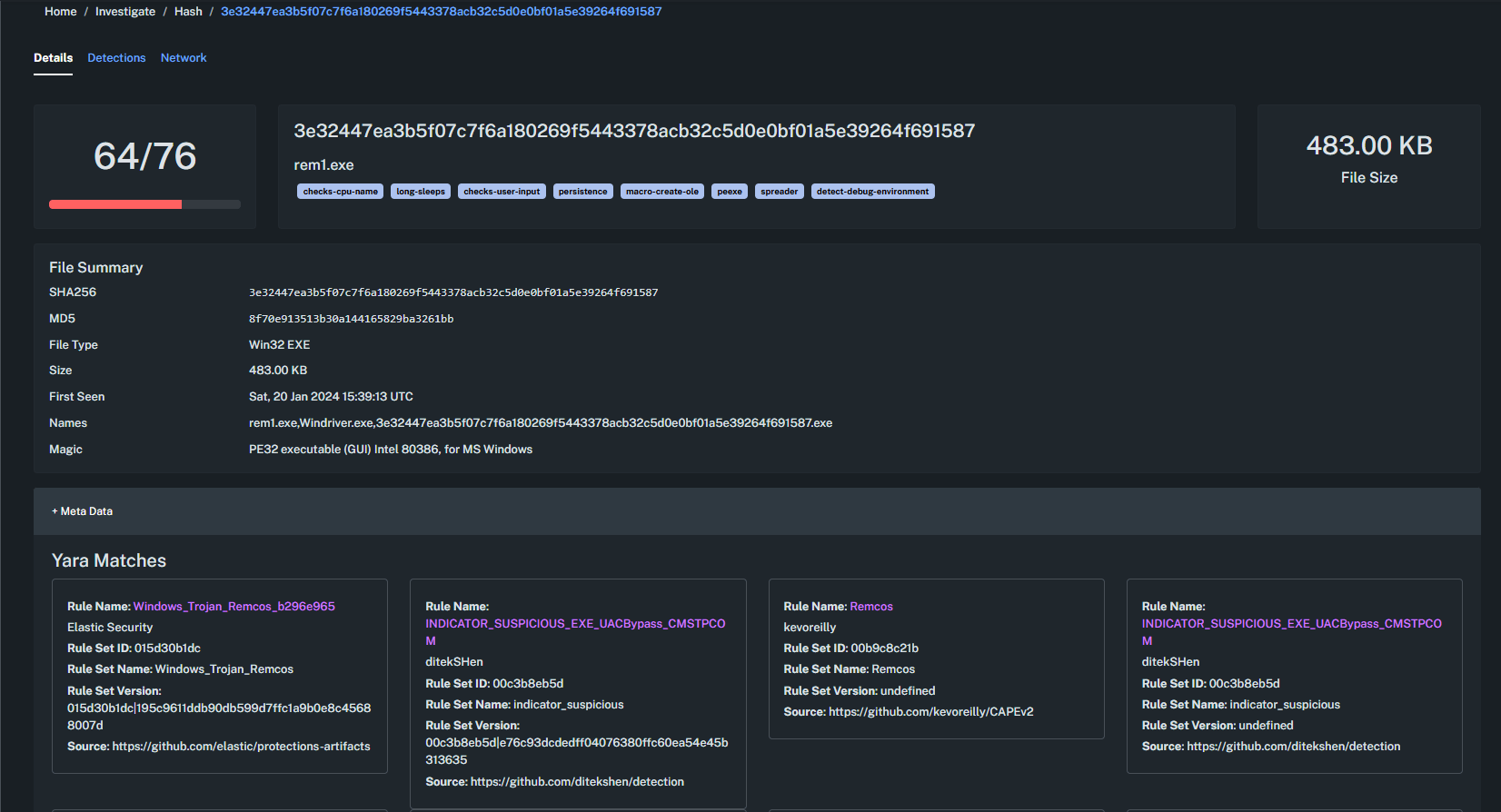This screenshot has height=812, width=1501.
Task: Click the checks-cpu-name tag
Action: tap(340, 192)
